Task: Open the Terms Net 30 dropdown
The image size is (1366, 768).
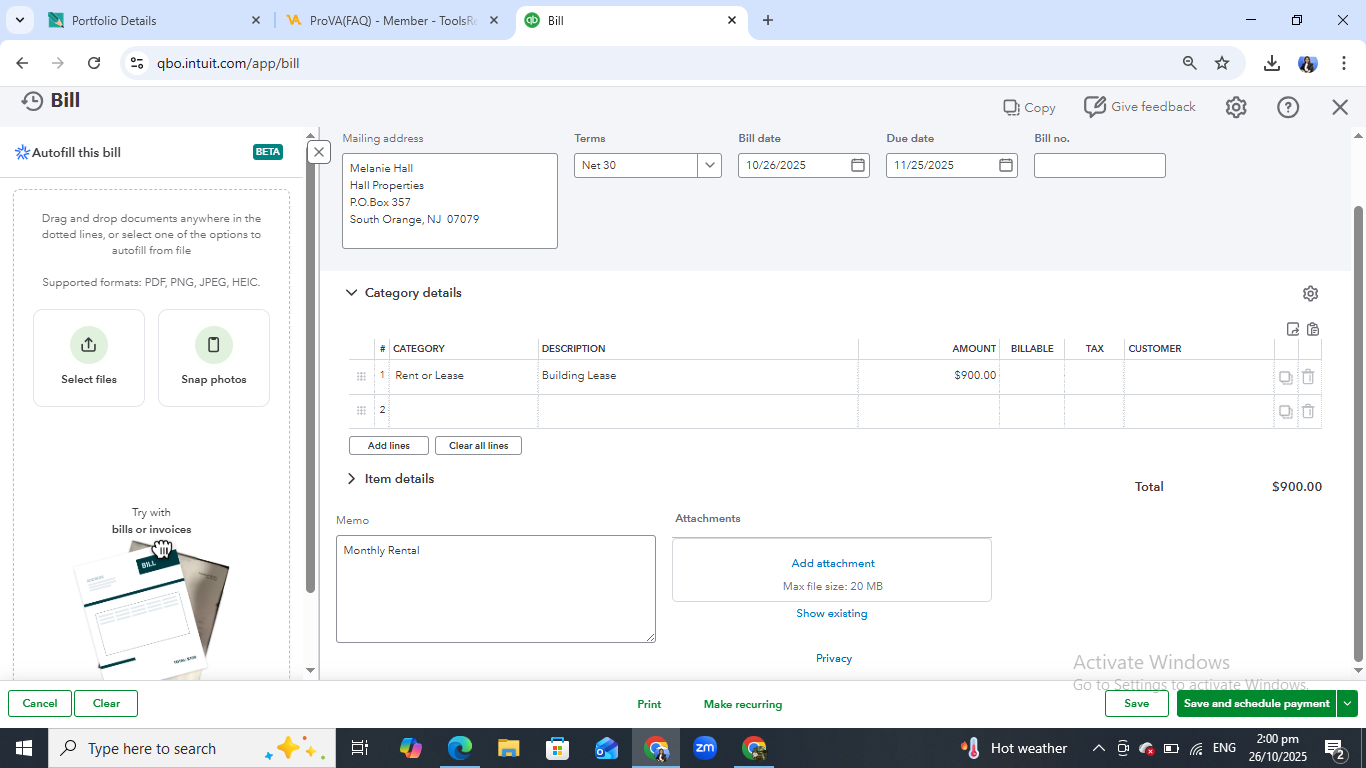Action: [x=710, y=165]
